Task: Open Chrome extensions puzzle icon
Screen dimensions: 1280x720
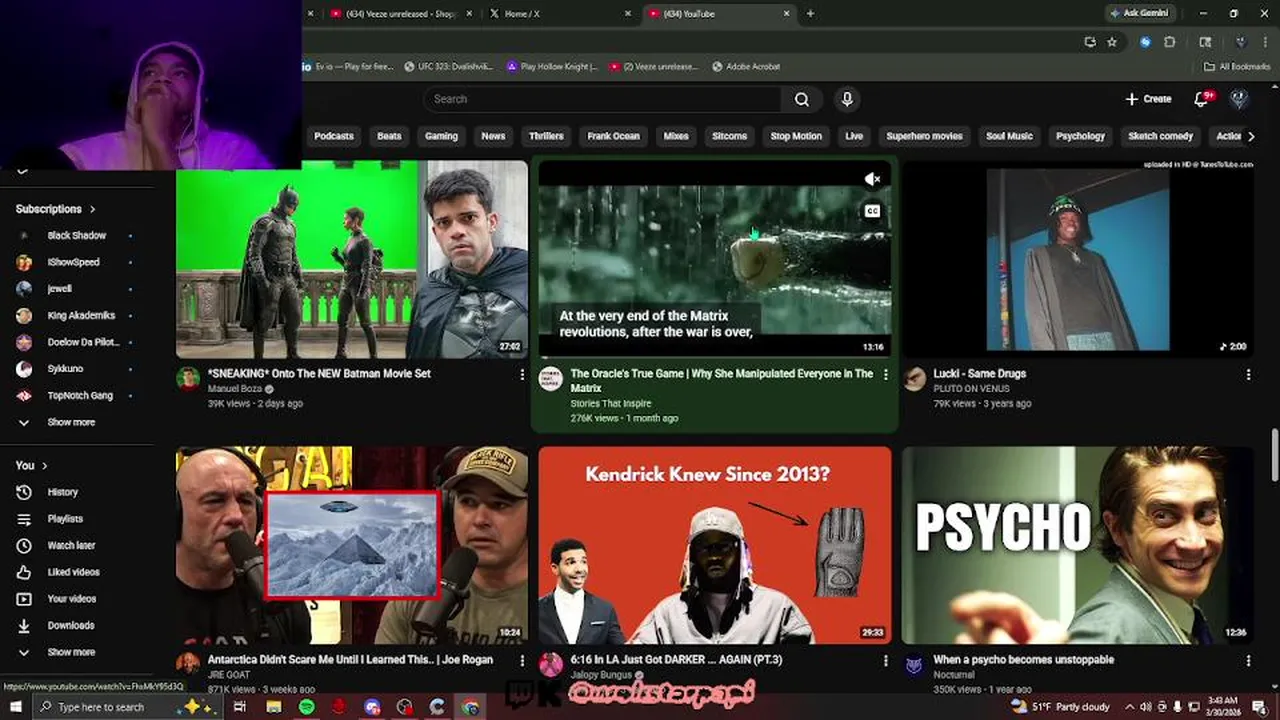Action: point(1170,42)
